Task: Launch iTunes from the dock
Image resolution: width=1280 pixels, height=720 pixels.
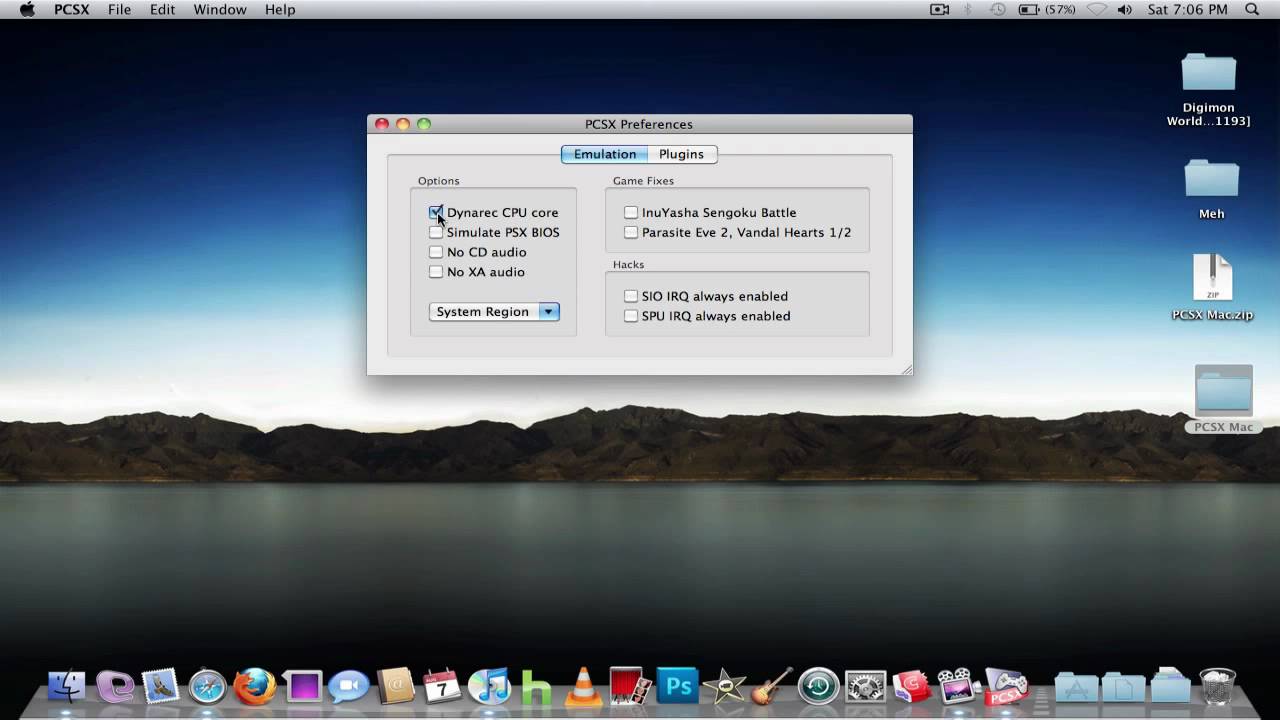Action: [489, 686]
